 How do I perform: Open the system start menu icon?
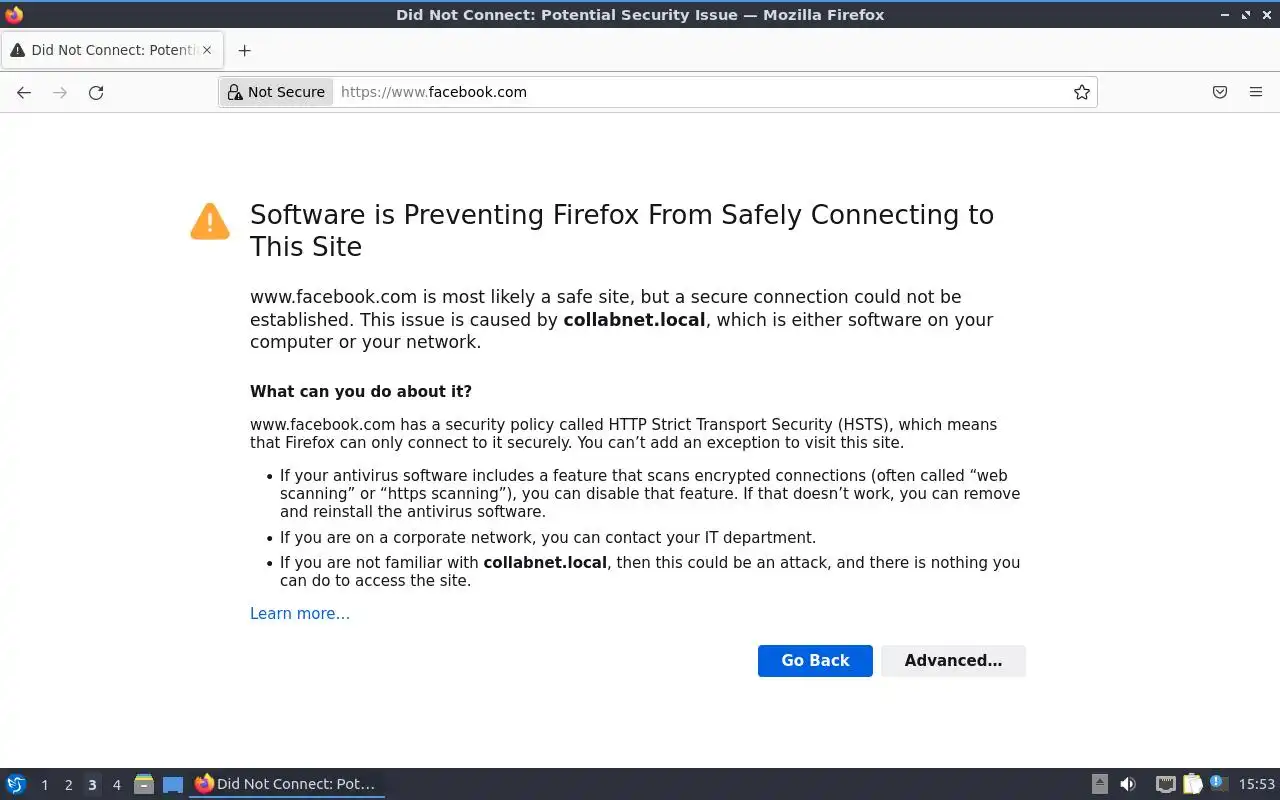coord(16,784)
